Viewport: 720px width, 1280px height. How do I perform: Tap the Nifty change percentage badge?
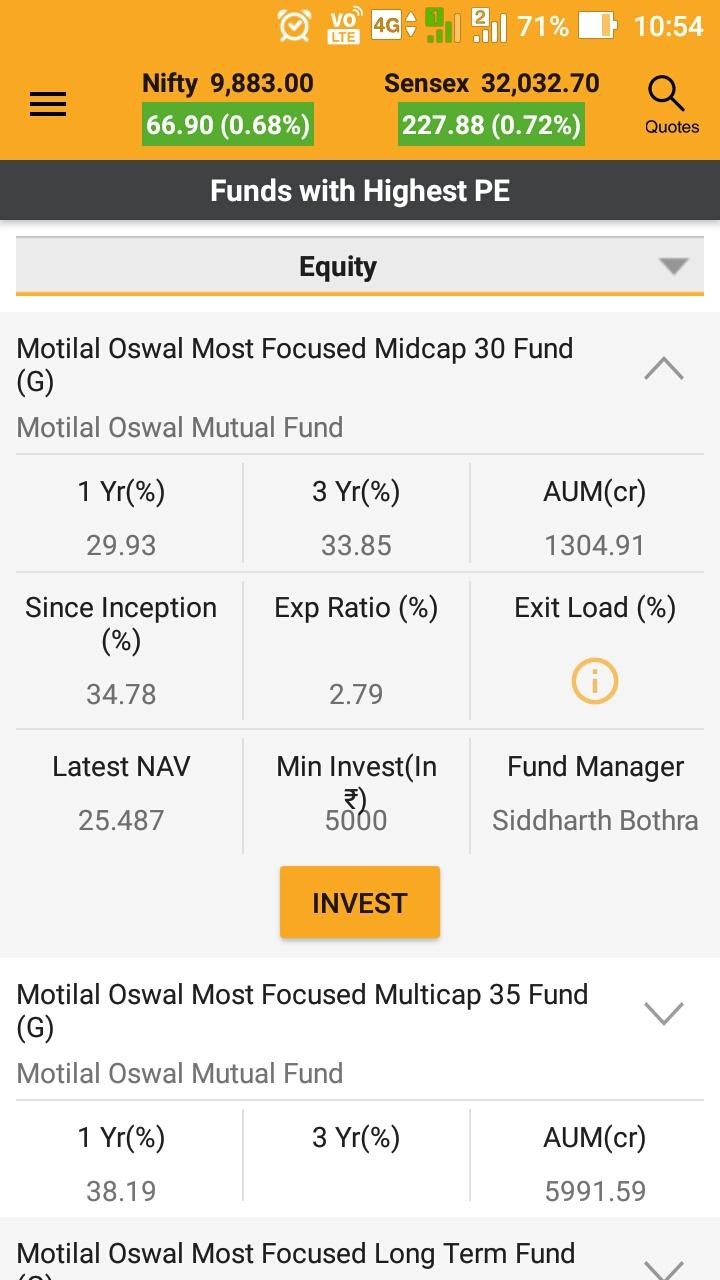(228, 126)
